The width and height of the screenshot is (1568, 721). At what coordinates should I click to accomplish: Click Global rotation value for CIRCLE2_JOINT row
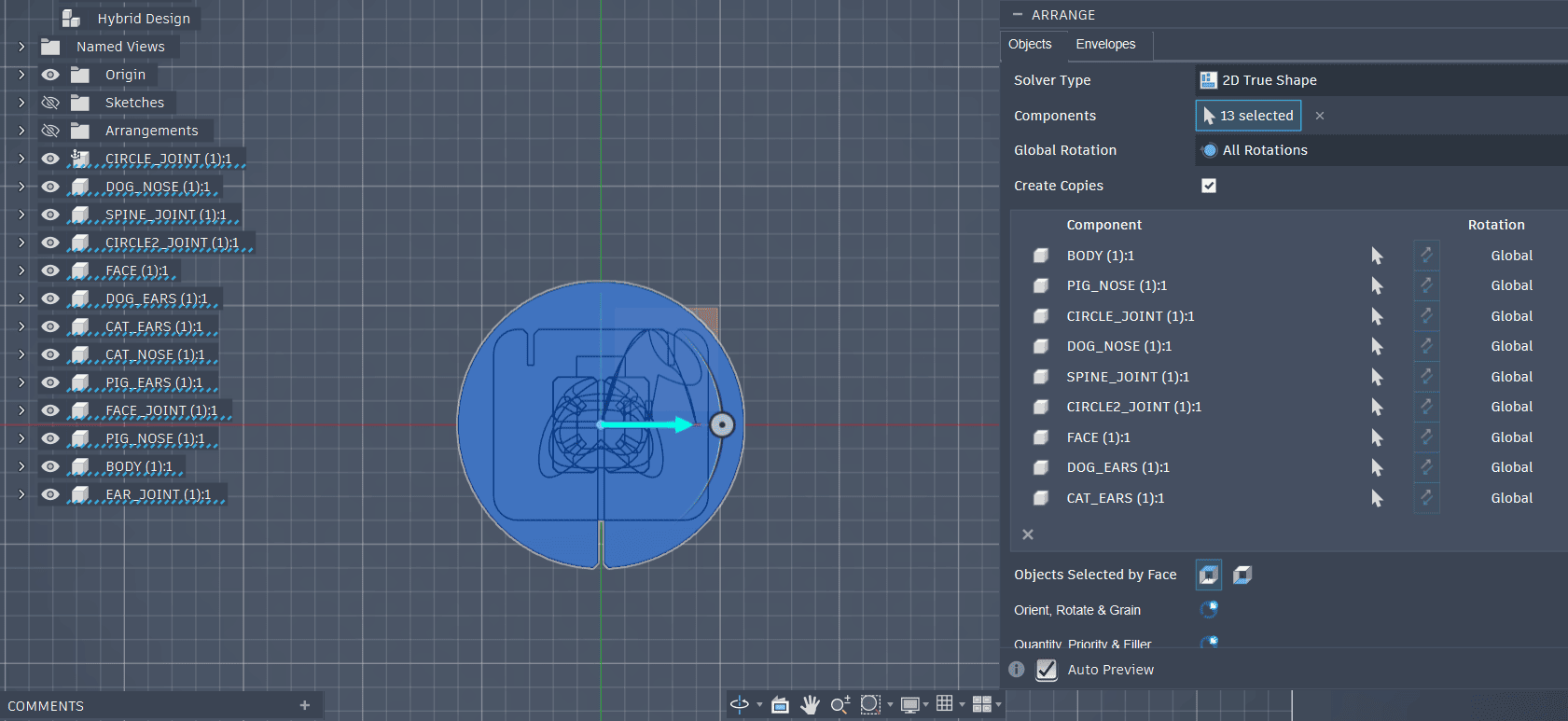tap(1511, 407)
